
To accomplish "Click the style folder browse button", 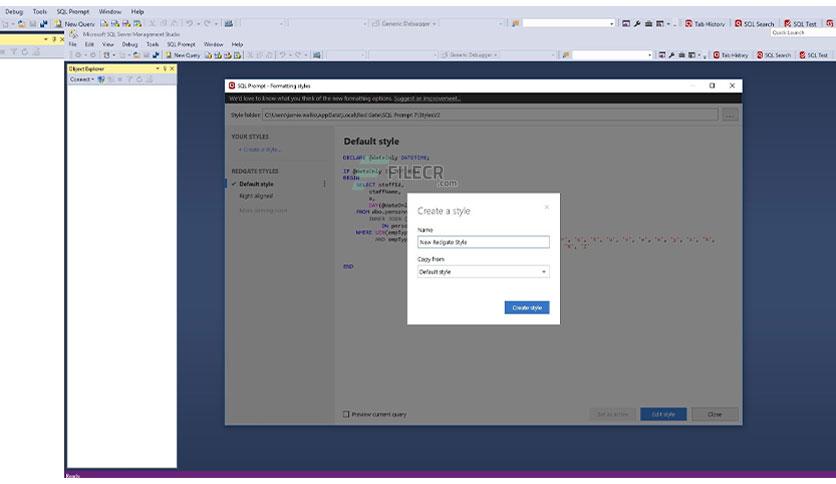I will coord(730,115).
